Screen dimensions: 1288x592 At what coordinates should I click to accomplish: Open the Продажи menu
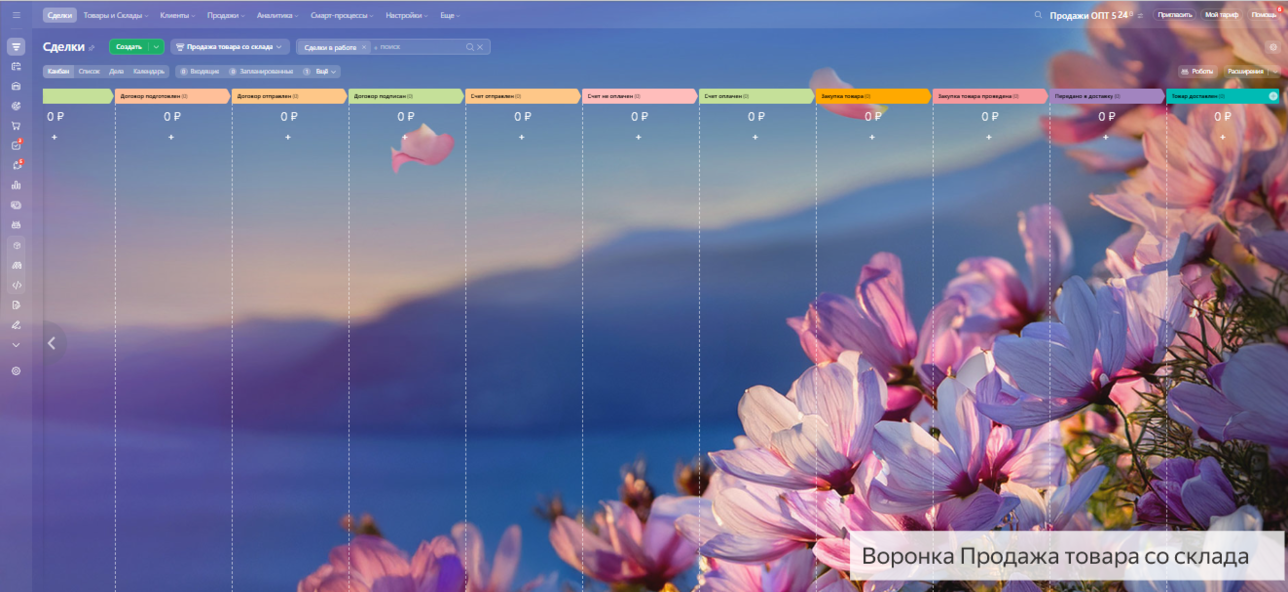coord(226,15)
